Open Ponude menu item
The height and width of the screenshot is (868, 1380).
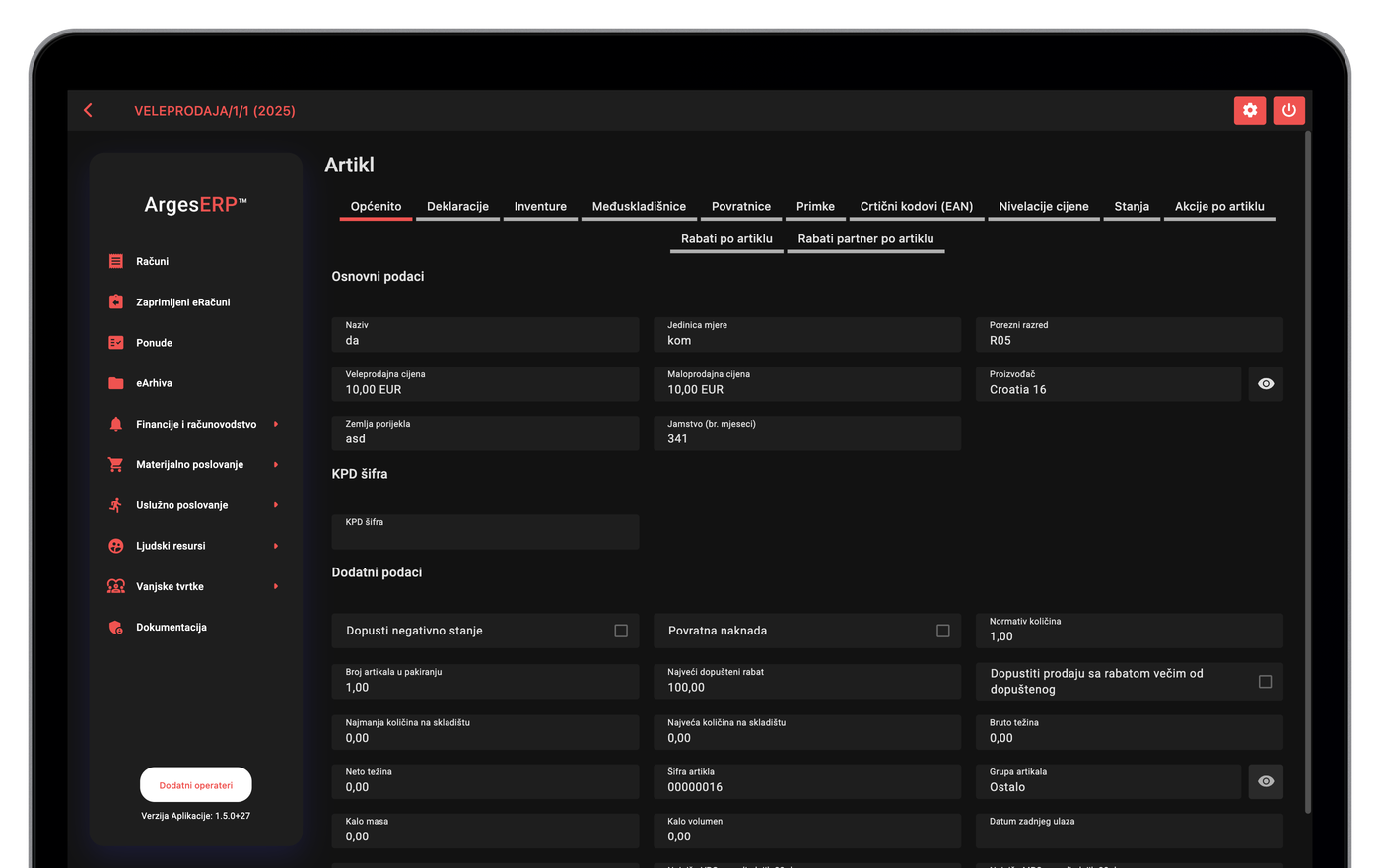pos(154,343)
